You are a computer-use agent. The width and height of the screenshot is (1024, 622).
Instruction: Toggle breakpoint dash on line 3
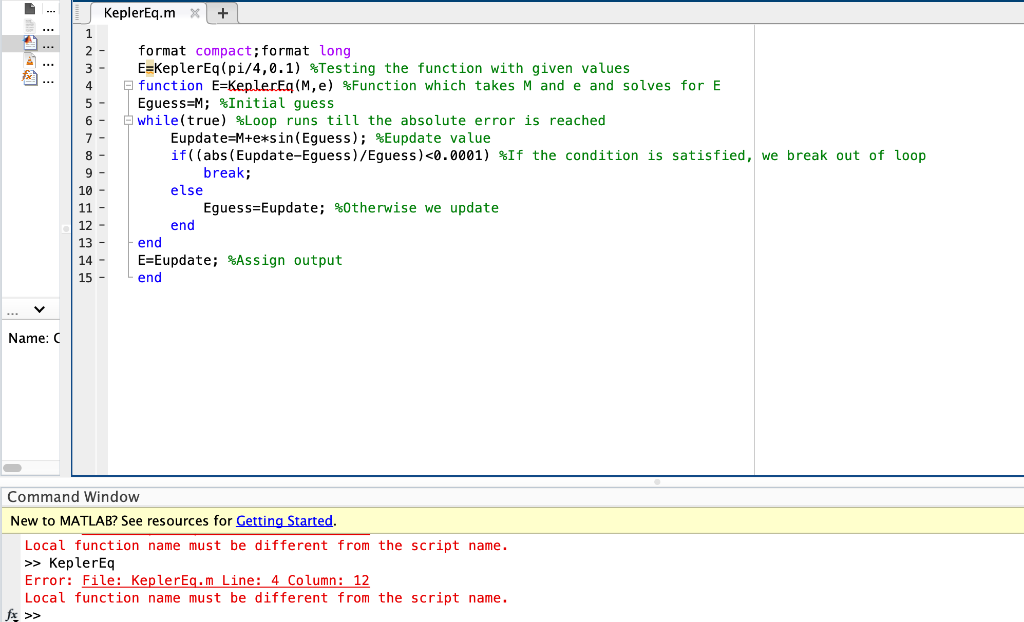tap(102, 68)
